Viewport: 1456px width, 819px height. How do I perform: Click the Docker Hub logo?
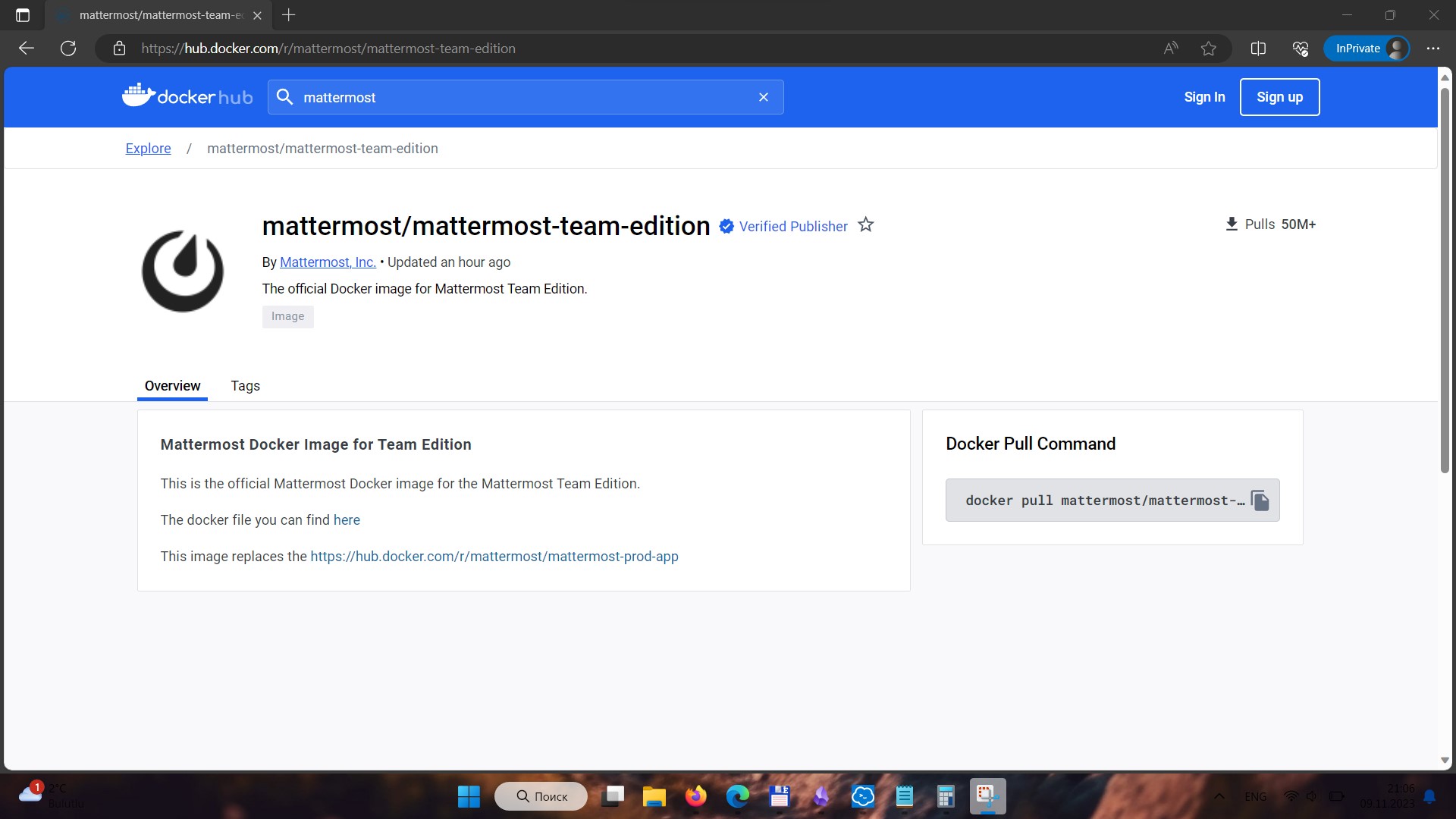coord(187,96)
